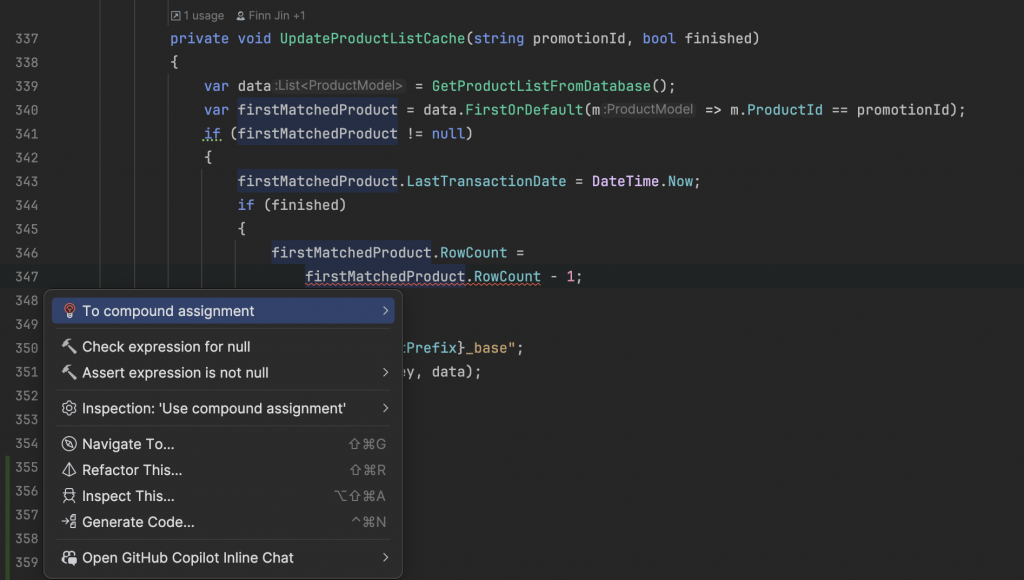Click the inspection settings gear icon

pyautogui.click(x=69, y=408)
